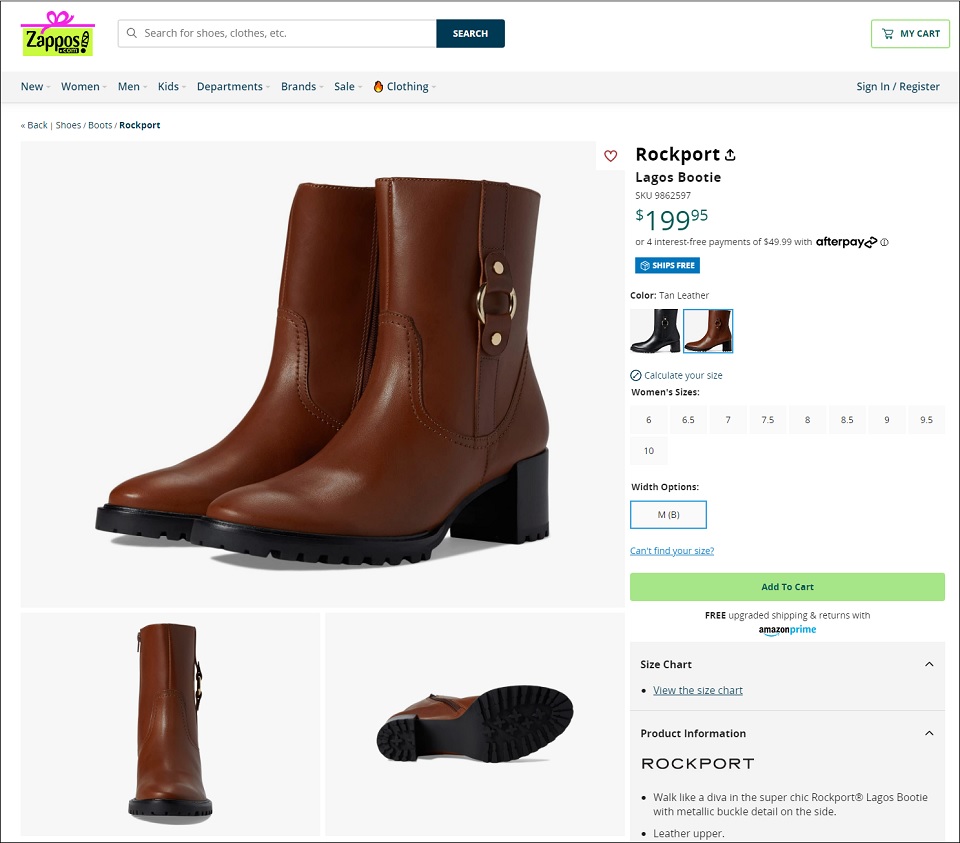Click the fire icon beside Clothing
Screen dimensions: 960x843
pyautogui.click(x=378, y=86)
